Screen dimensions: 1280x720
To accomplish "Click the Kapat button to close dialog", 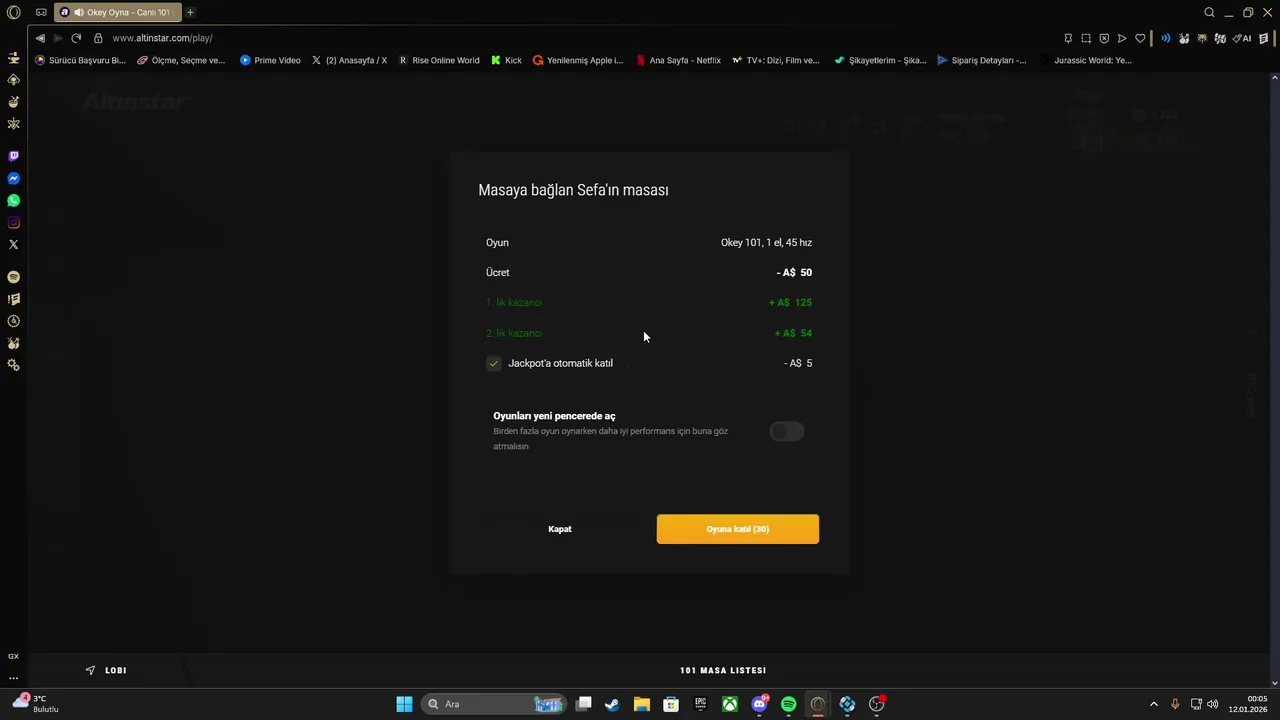I will coord(560,529).
